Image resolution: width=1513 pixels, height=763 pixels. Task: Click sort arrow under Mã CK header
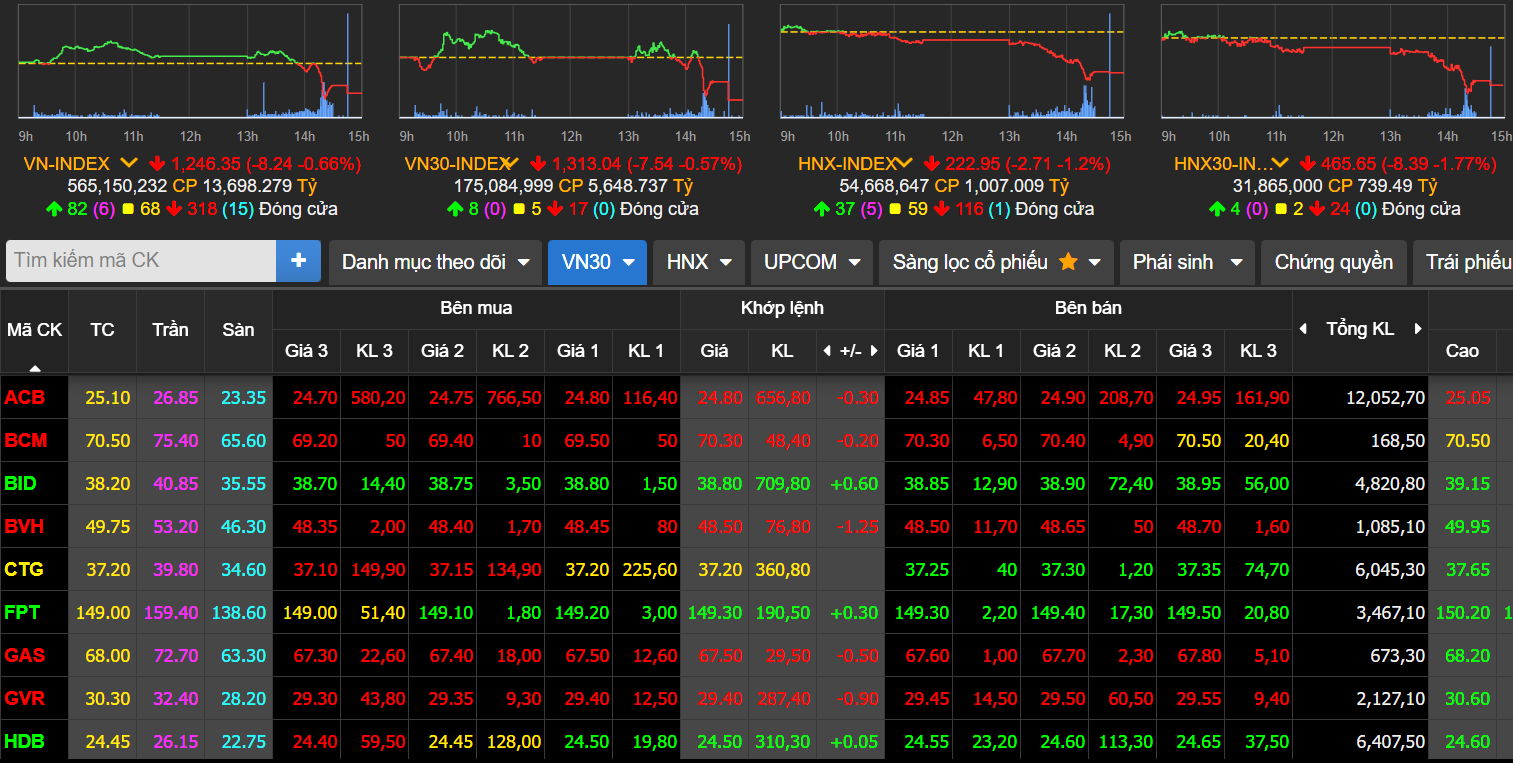(35, 369)
